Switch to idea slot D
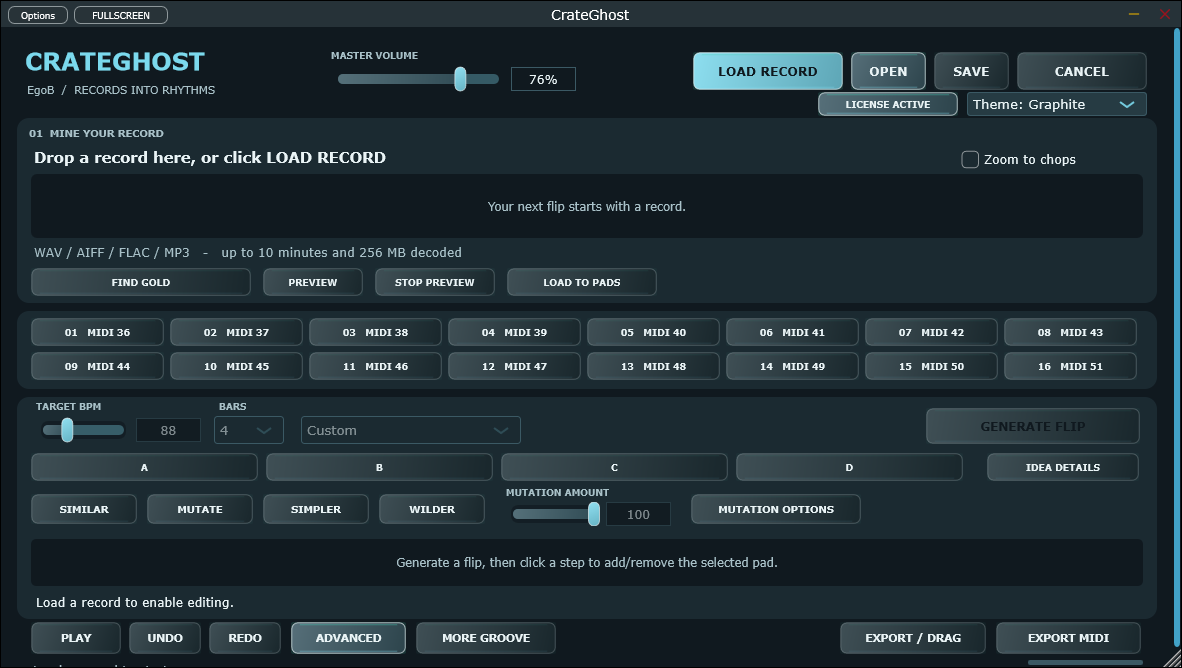Image resolution: width=1182 pixels, height=668 pixels. coord(849,467)
